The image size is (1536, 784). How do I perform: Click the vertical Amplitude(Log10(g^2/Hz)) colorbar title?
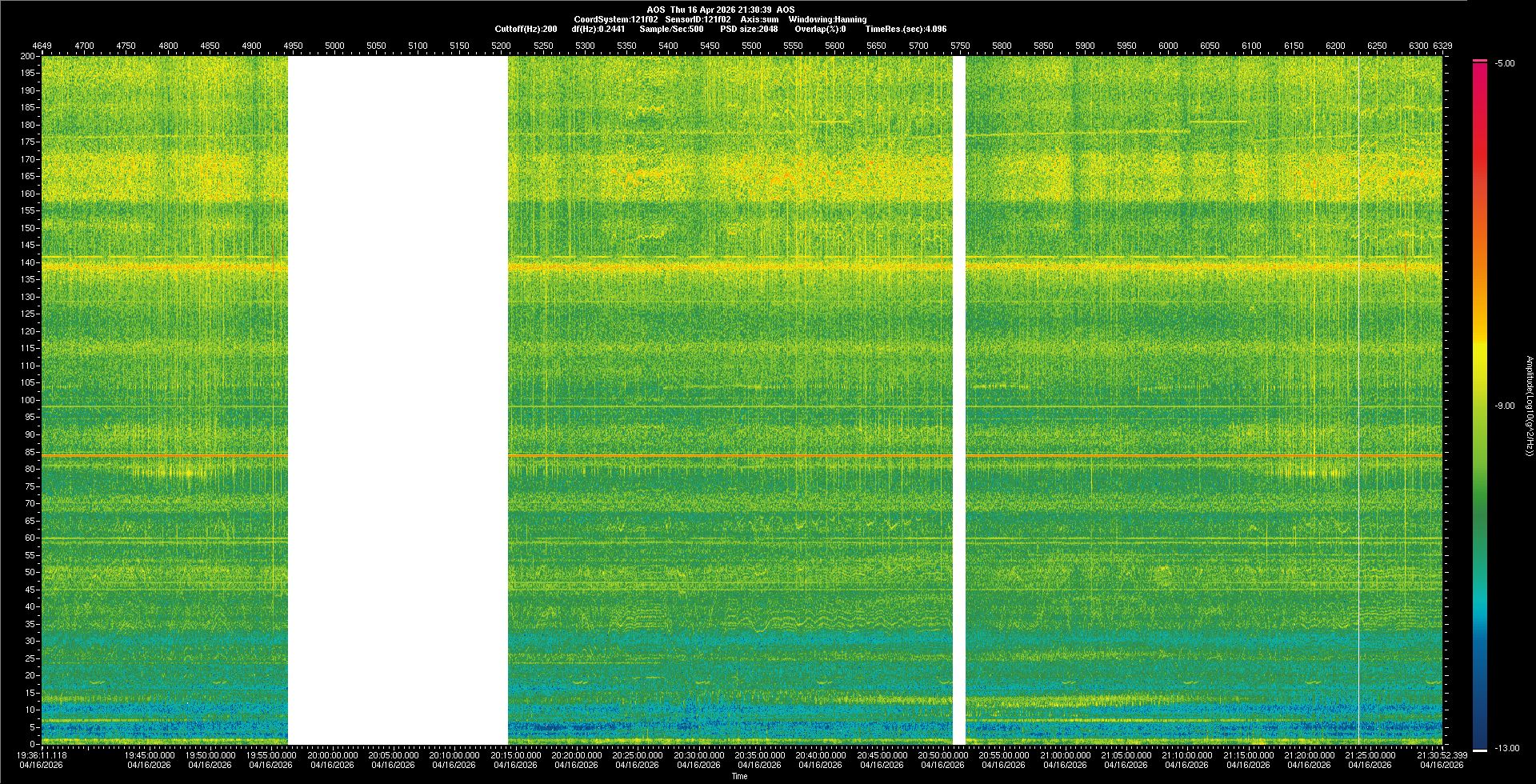coord(1528,406)
